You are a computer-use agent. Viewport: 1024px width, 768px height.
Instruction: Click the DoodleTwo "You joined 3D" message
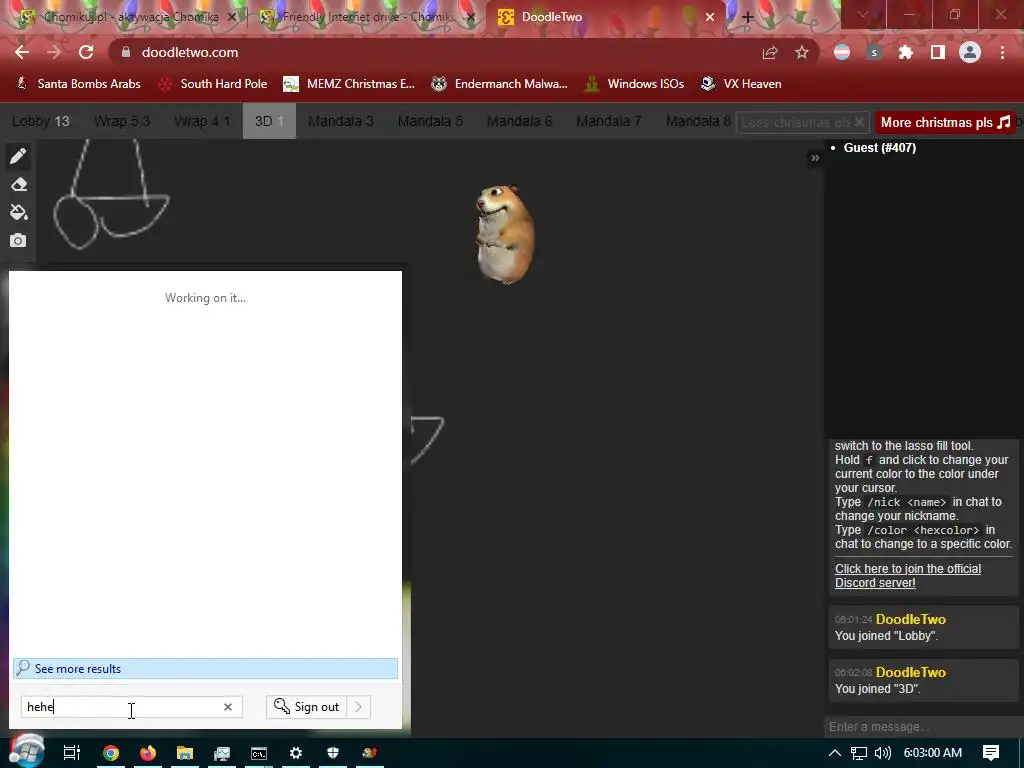click(x=923, y=680)
